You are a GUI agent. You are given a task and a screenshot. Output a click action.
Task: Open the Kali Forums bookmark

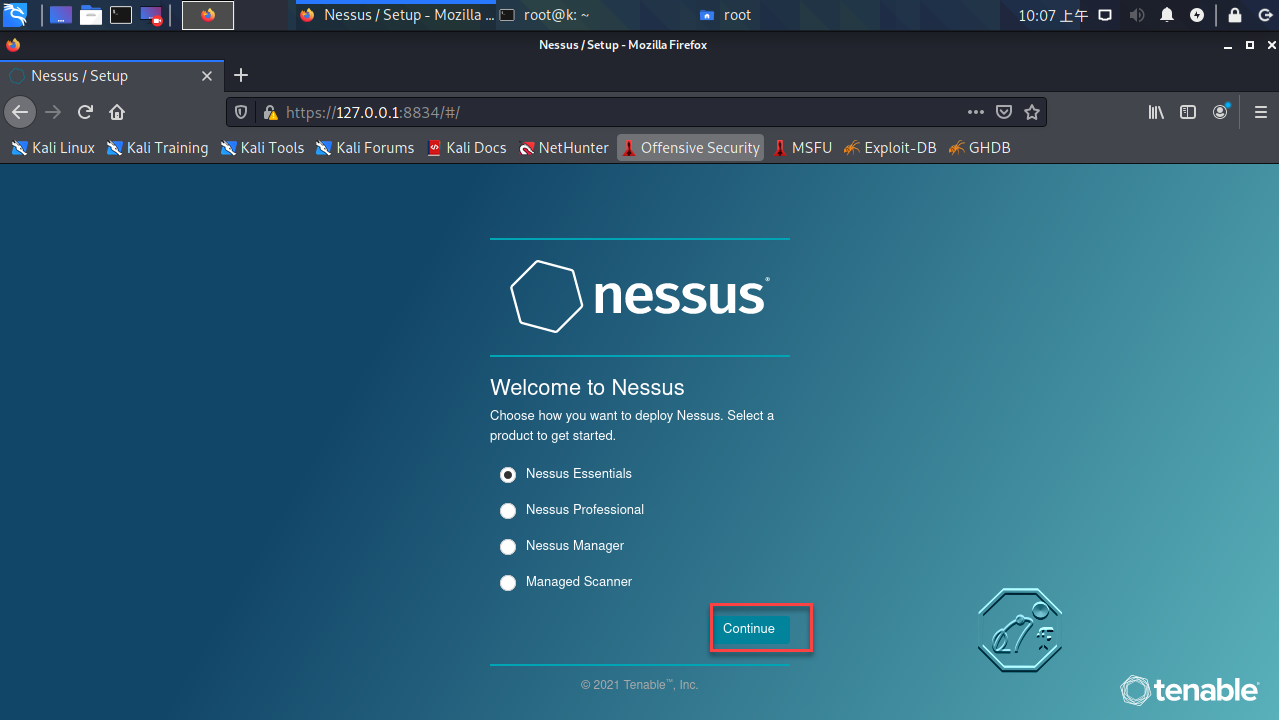(365, 148)
